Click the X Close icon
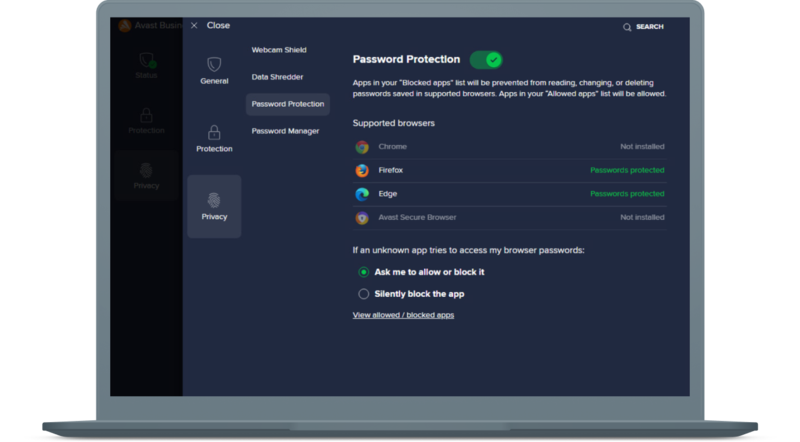 (x=194, y=26)
